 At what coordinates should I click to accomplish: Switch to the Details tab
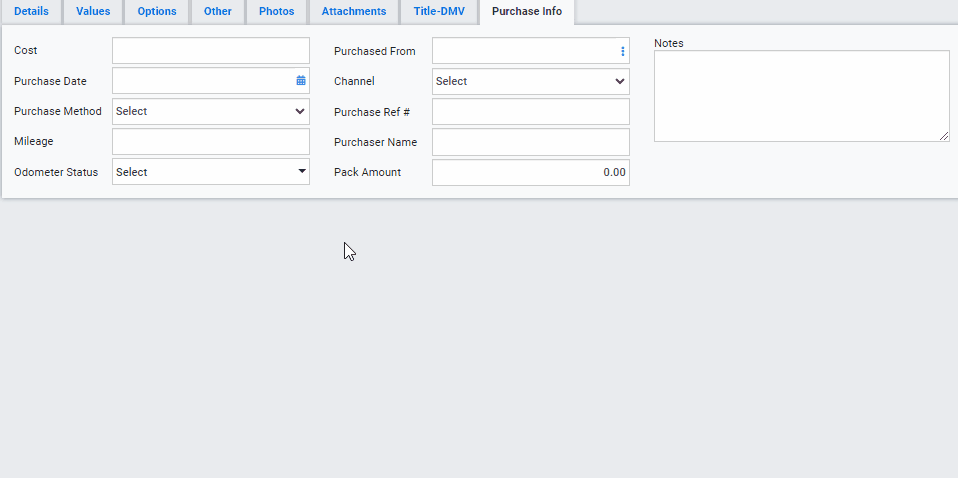tap(31, 12)
